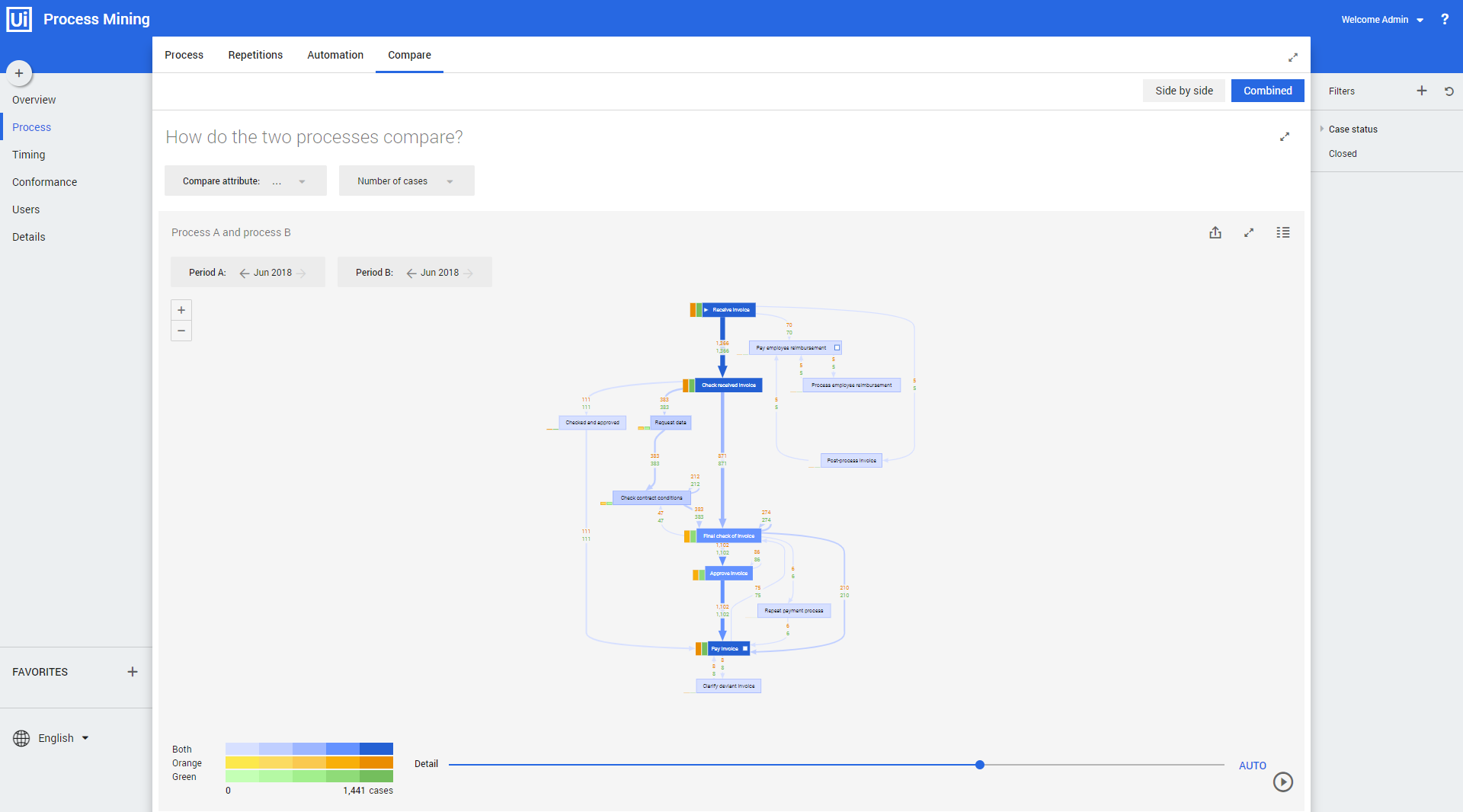
Task: Expand the Case status filter
Action: pyautogui.click(x=1322, y=129)
